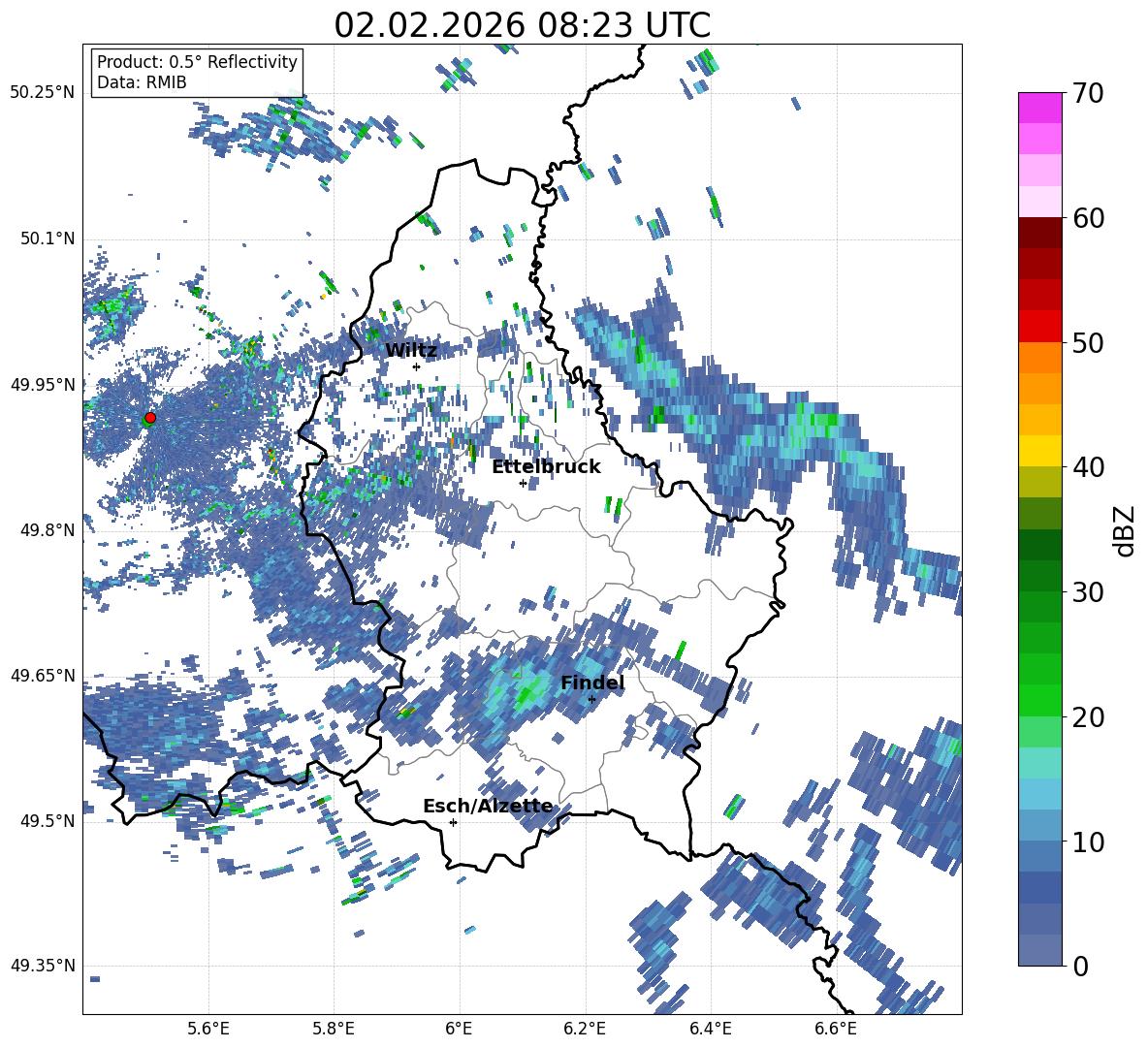Screen dimensions: 1148x1048
Task: Click the 6.4°E longitude tick label
Action: point(710,1029)
